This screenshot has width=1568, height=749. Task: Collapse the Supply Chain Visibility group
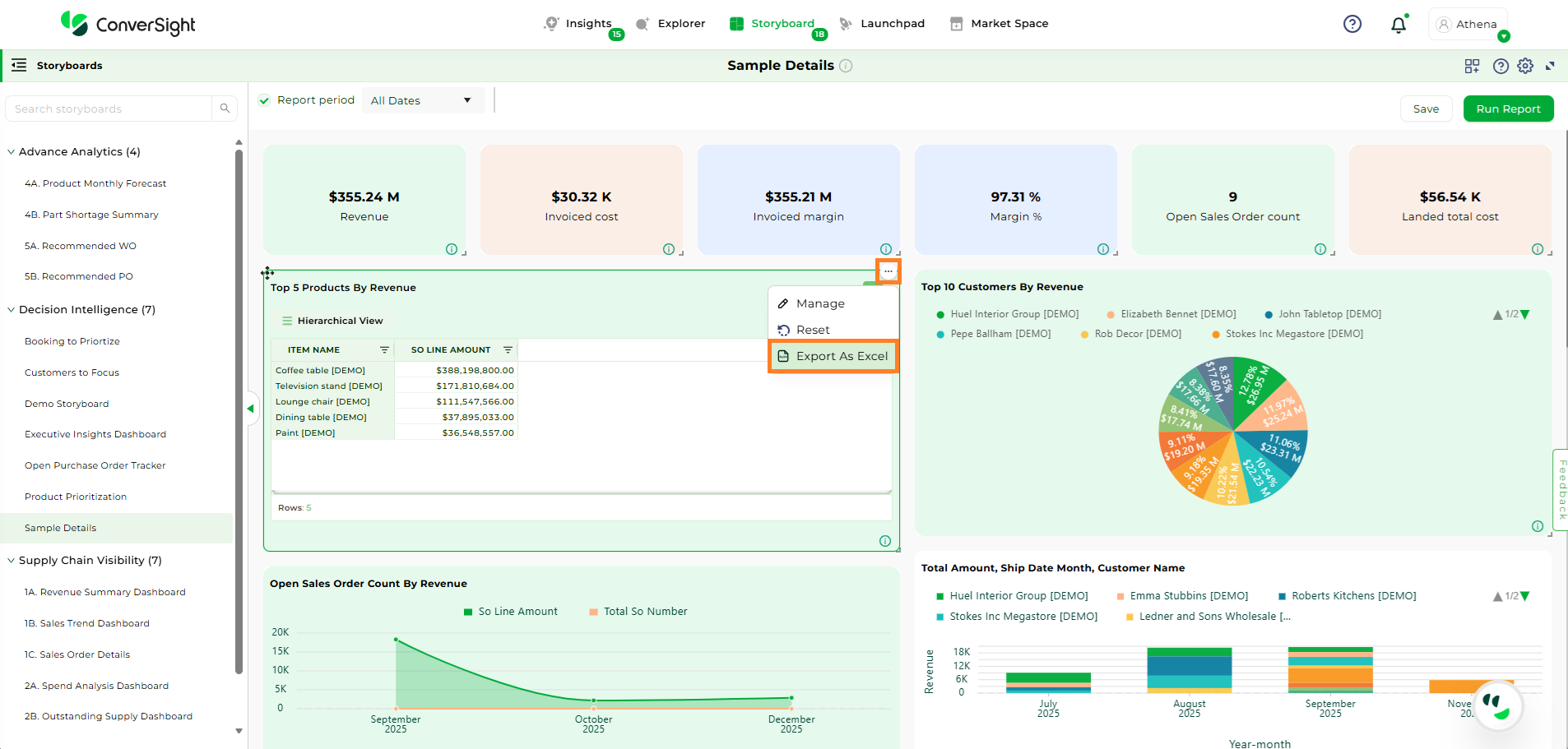click(x=12, y=561)
